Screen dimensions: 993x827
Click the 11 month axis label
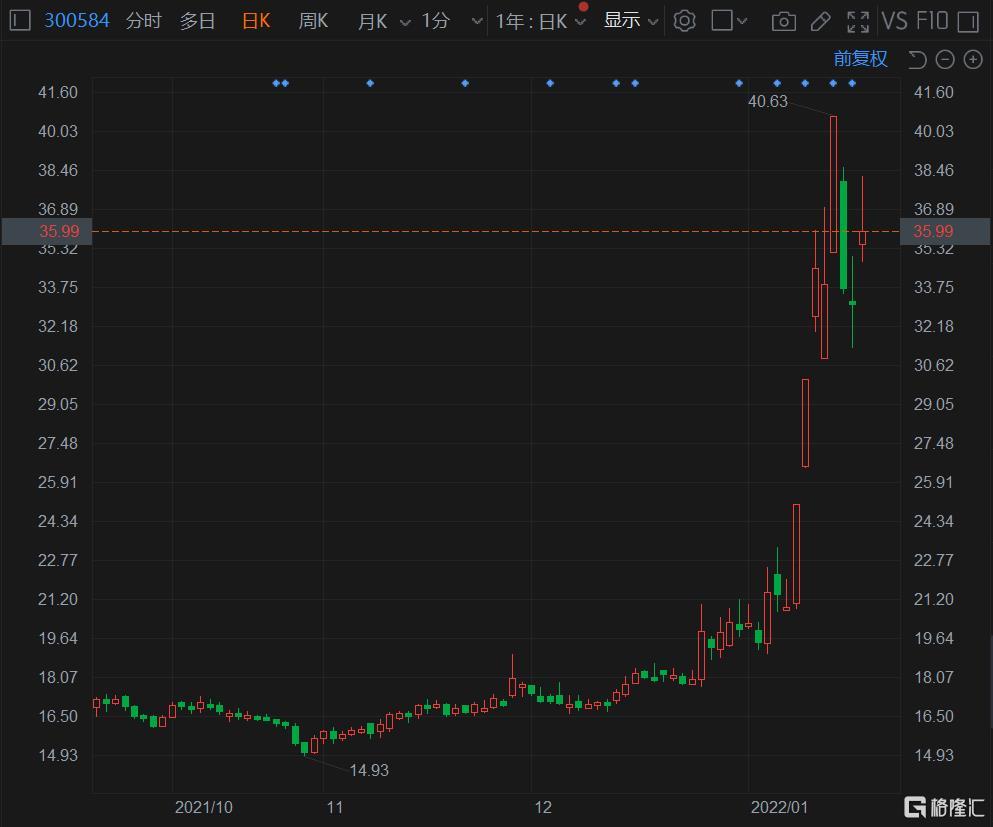pos(334,807)
